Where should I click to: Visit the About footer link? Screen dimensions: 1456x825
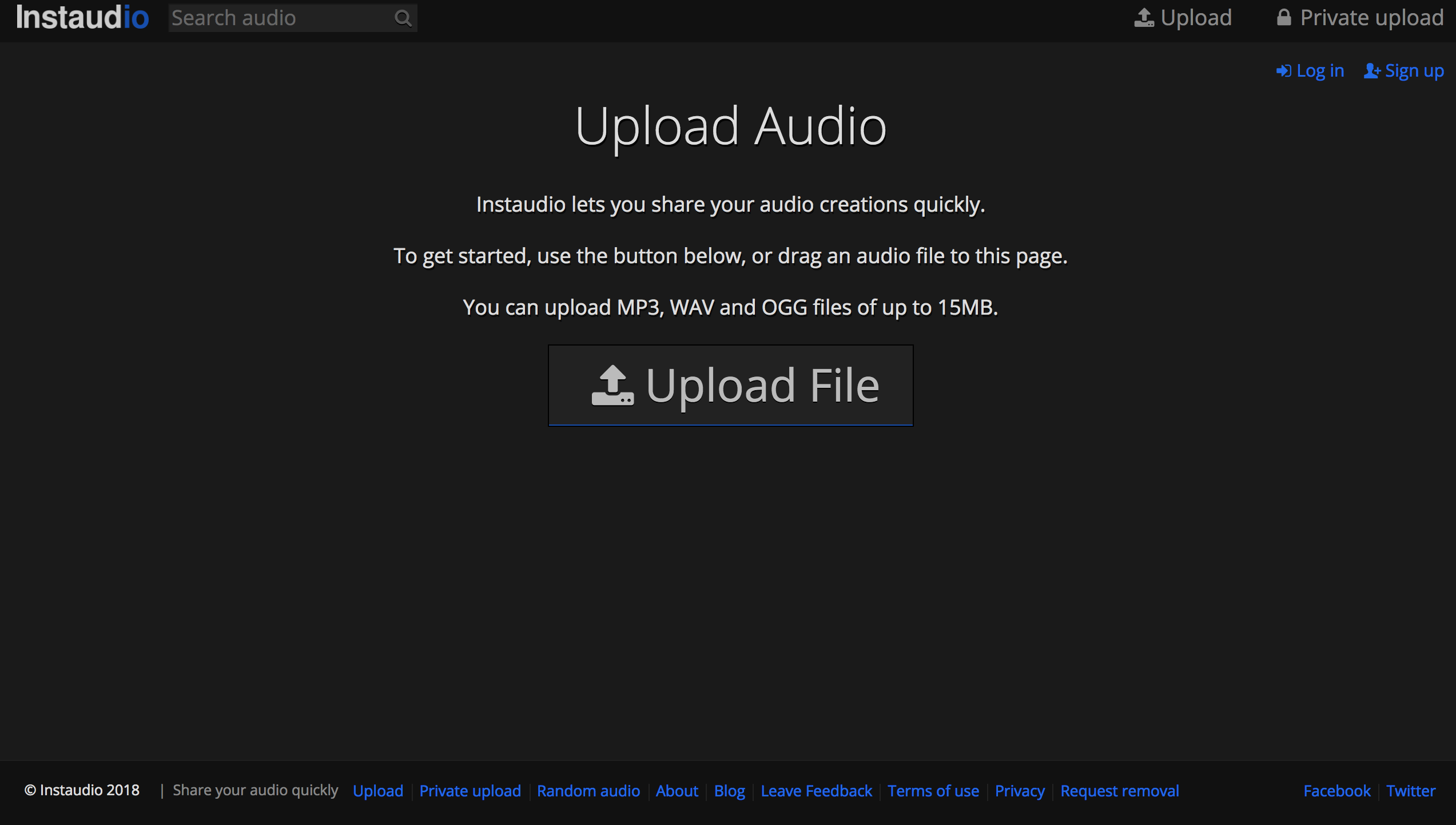677,791
